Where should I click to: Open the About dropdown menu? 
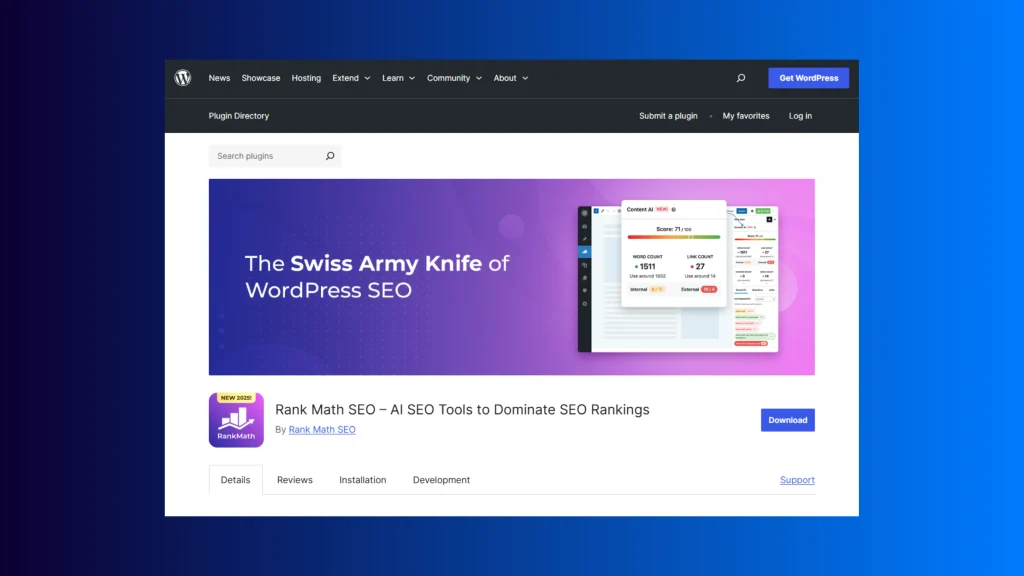(x=510, y=78)
